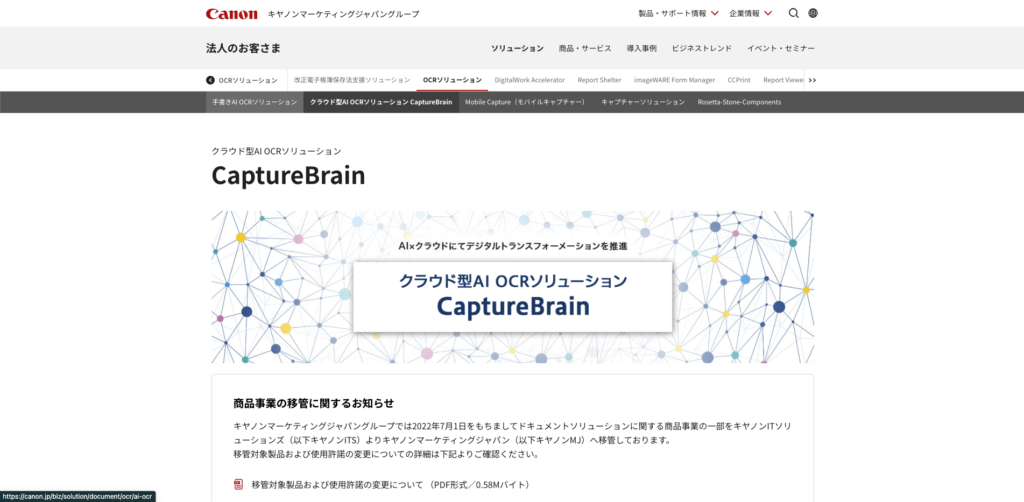Open the 商品・サービス menu
1024x502 pixels.
(x=585, y=48)
